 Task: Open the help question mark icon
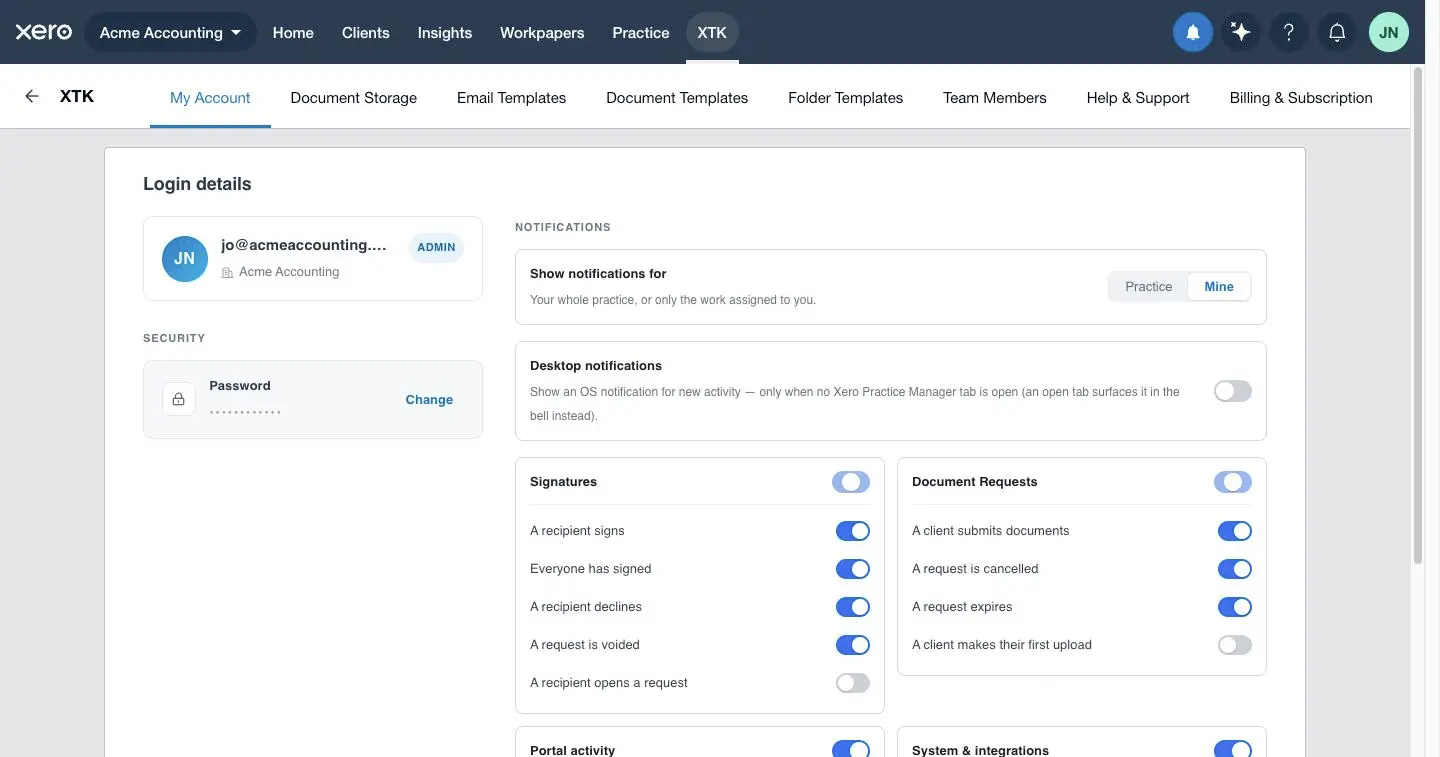(1289, 32)
